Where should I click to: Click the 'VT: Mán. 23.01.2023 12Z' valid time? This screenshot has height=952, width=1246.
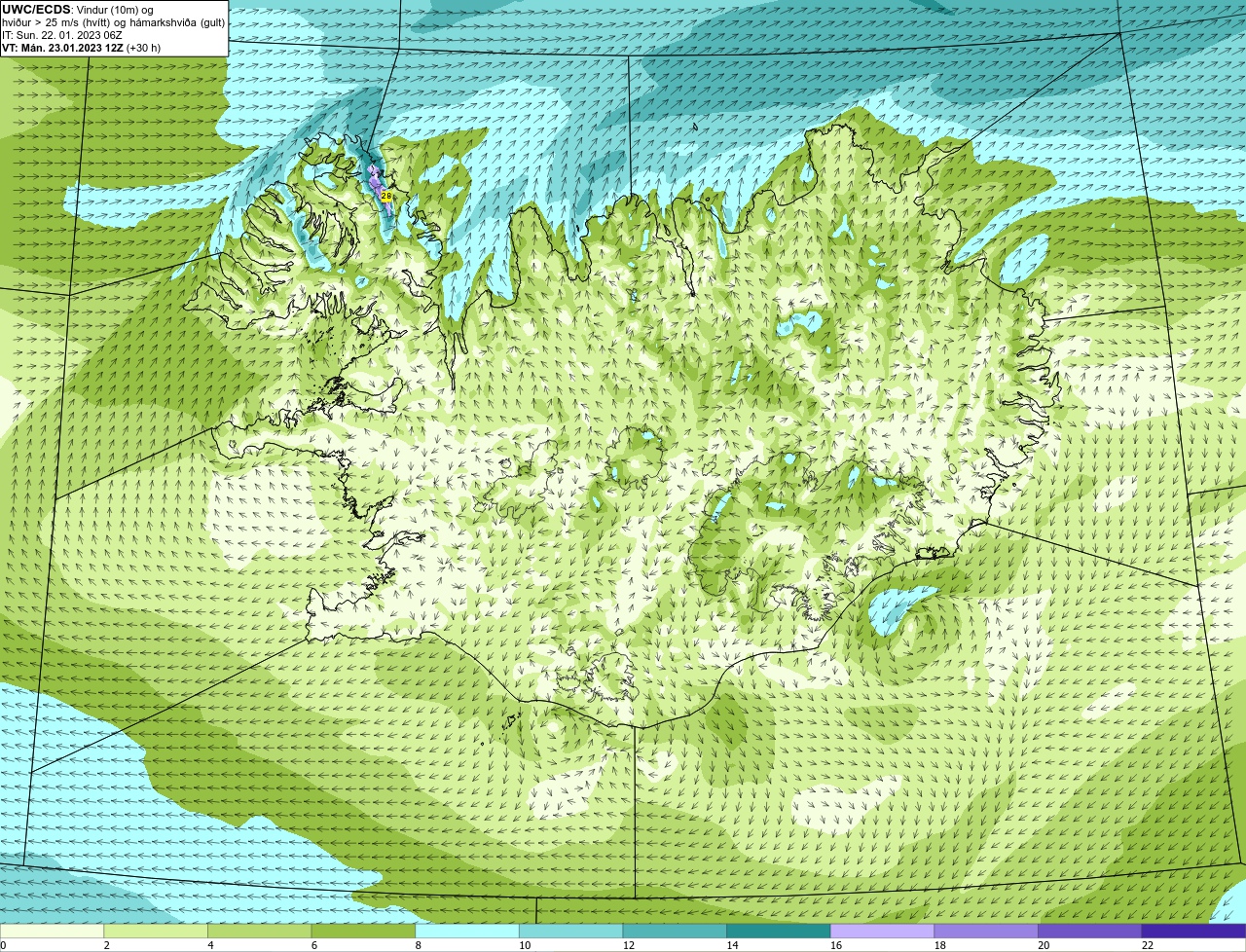click(62, 48)
